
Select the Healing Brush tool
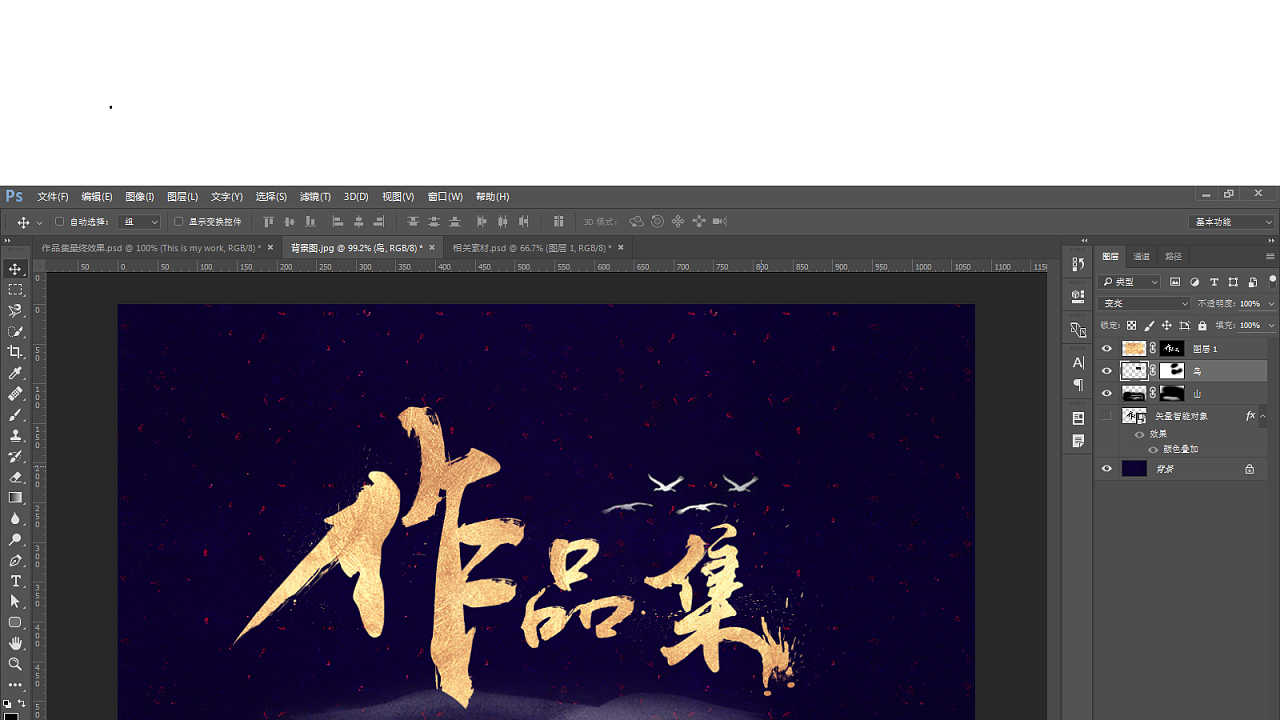coord(15,394)
